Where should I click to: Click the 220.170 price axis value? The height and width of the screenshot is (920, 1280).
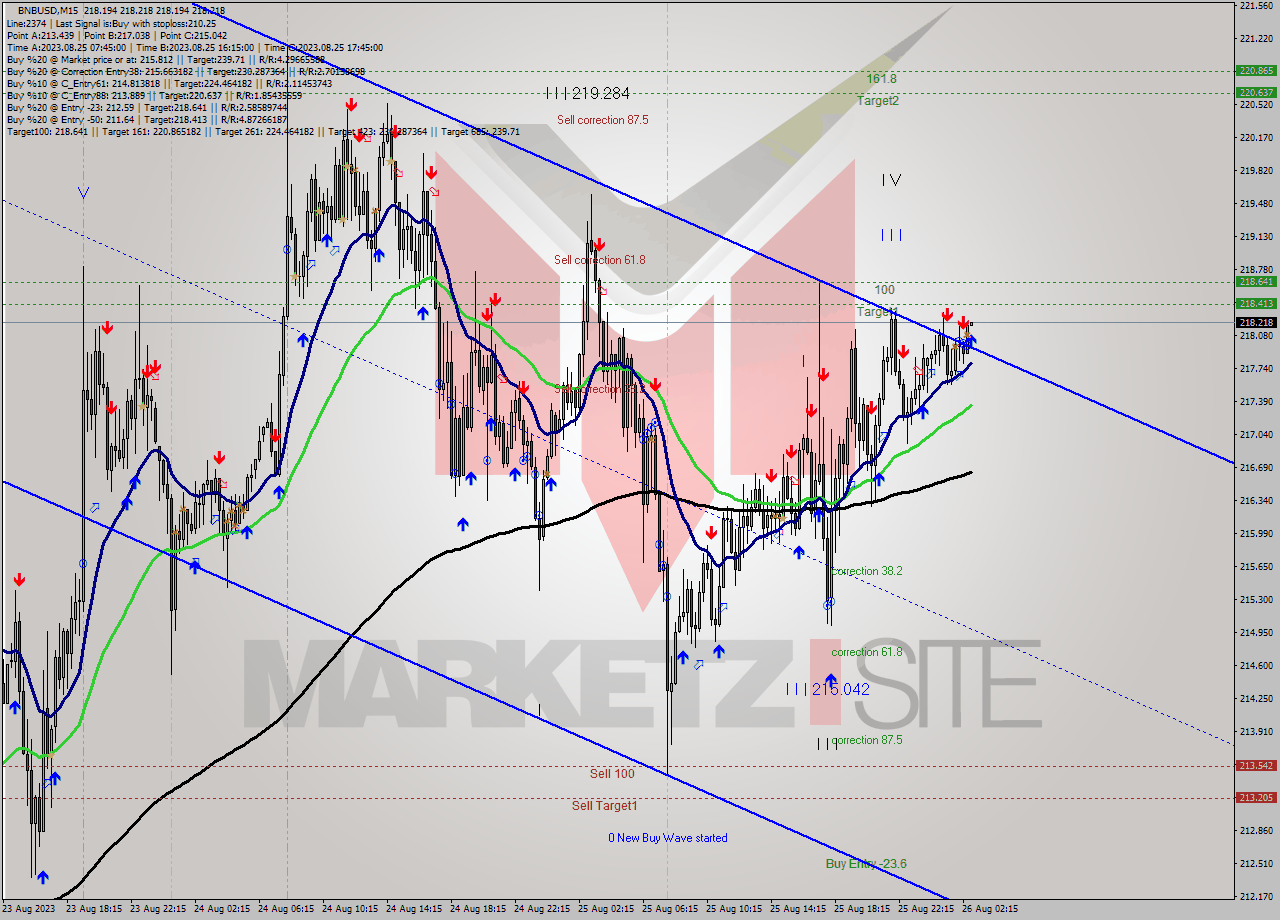point(1256,137)
